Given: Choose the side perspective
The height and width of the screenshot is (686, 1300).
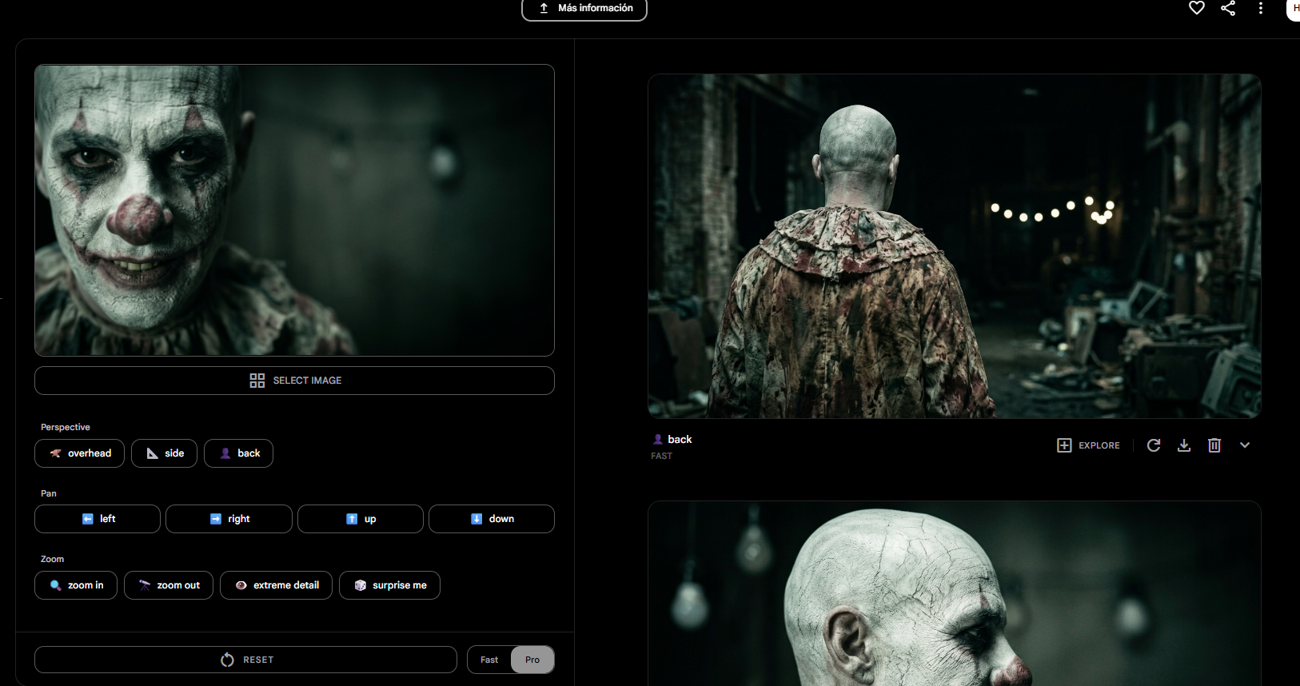Looking at the screenshot, I should (164, 453).
